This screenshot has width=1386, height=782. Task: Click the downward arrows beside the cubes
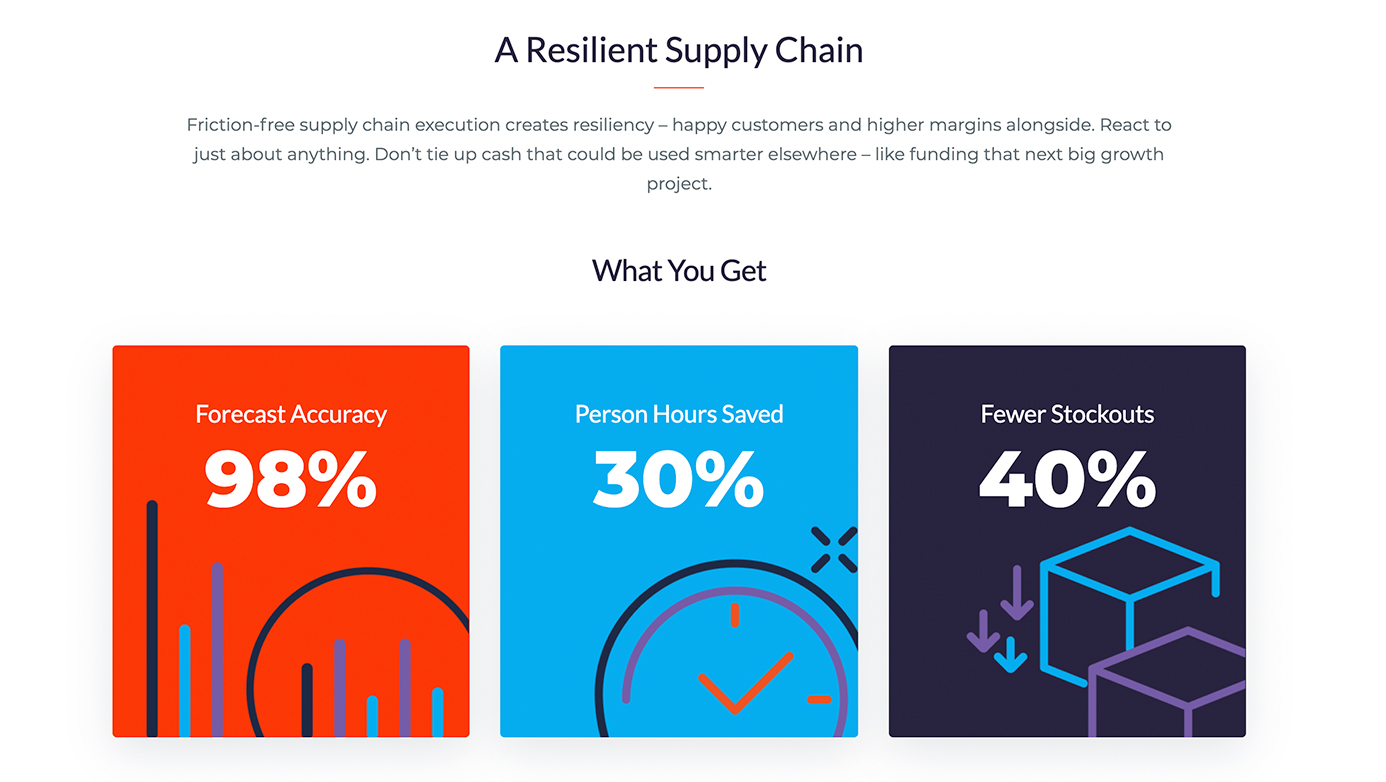click(1000, 619)
